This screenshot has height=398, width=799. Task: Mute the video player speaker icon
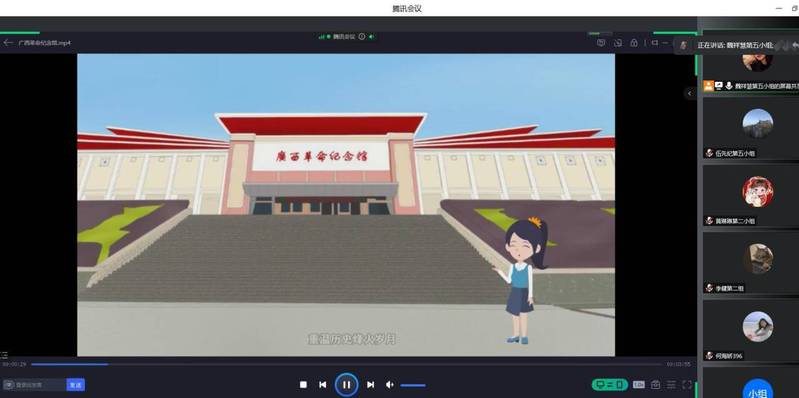(x=390, y=385)
